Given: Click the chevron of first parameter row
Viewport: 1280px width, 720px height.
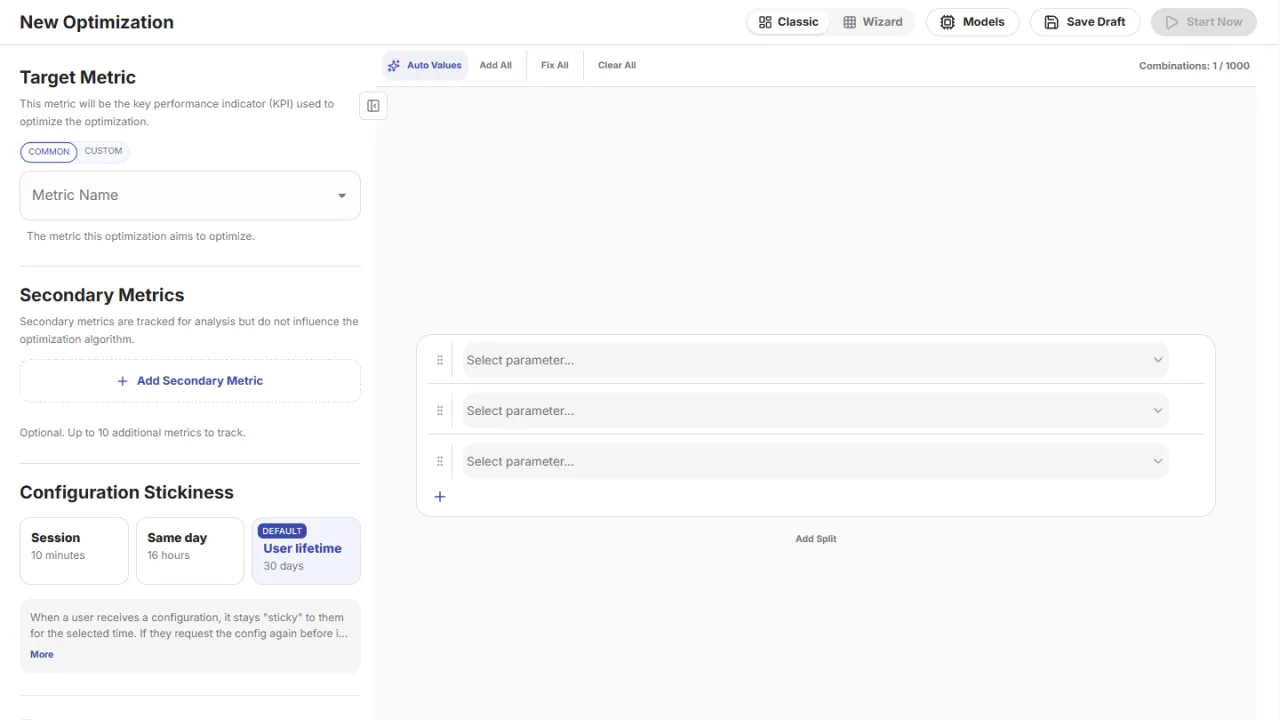Looking at the screenshot, I should click(1158, 360).
